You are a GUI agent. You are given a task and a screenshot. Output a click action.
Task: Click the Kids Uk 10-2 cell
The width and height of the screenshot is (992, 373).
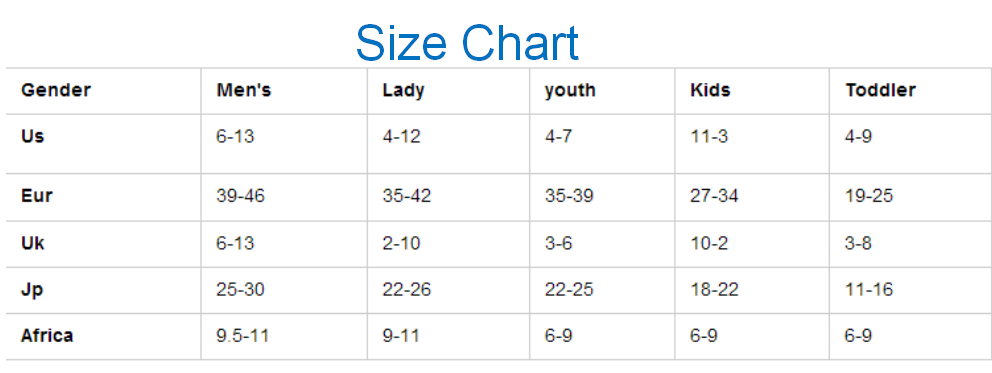point(752,243)
